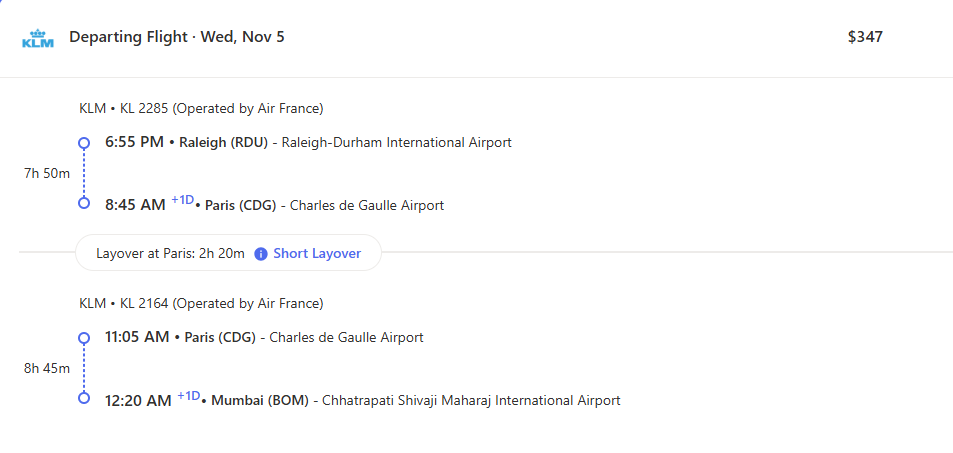953x453 pixels.
Task: Click the Paris arrival timeline circle
Action: pos(84,203)
